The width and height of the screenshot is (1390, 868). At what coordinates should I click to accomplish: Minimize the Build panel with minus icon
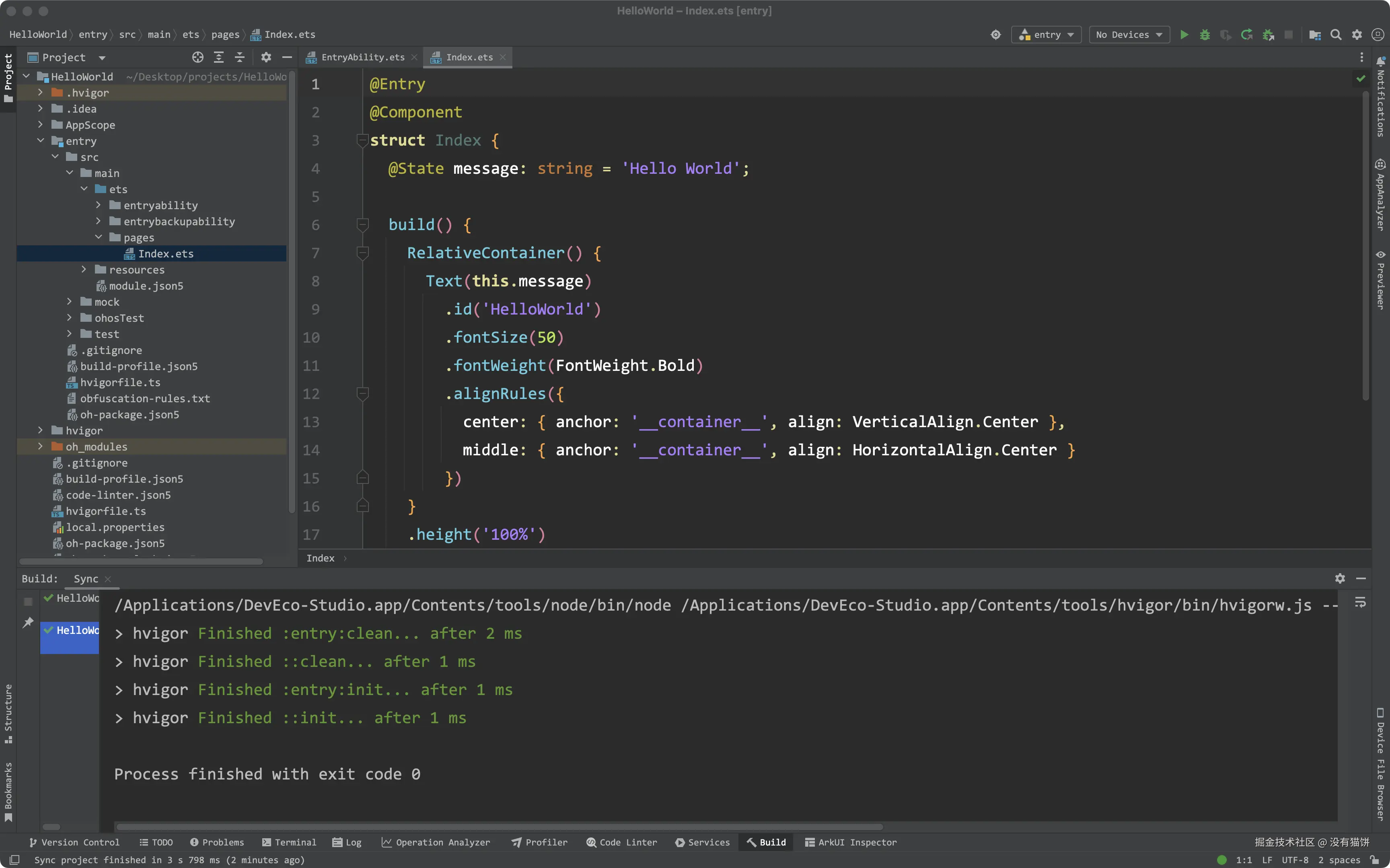1361,579
